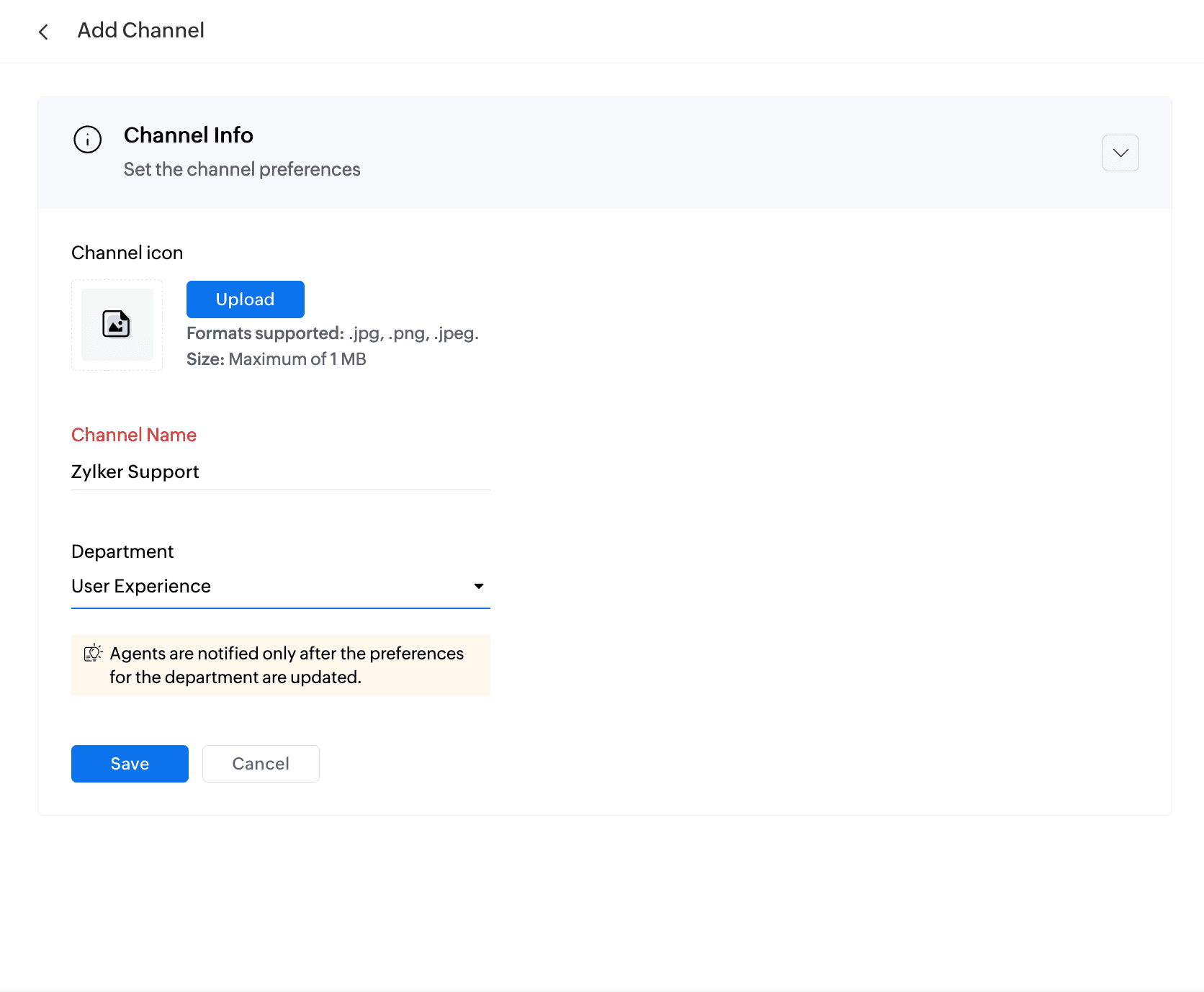The height and width of the screenshot is (992, 1204).
Task: Click the Set the channel preferences subtitle
Action: (242, 169)
